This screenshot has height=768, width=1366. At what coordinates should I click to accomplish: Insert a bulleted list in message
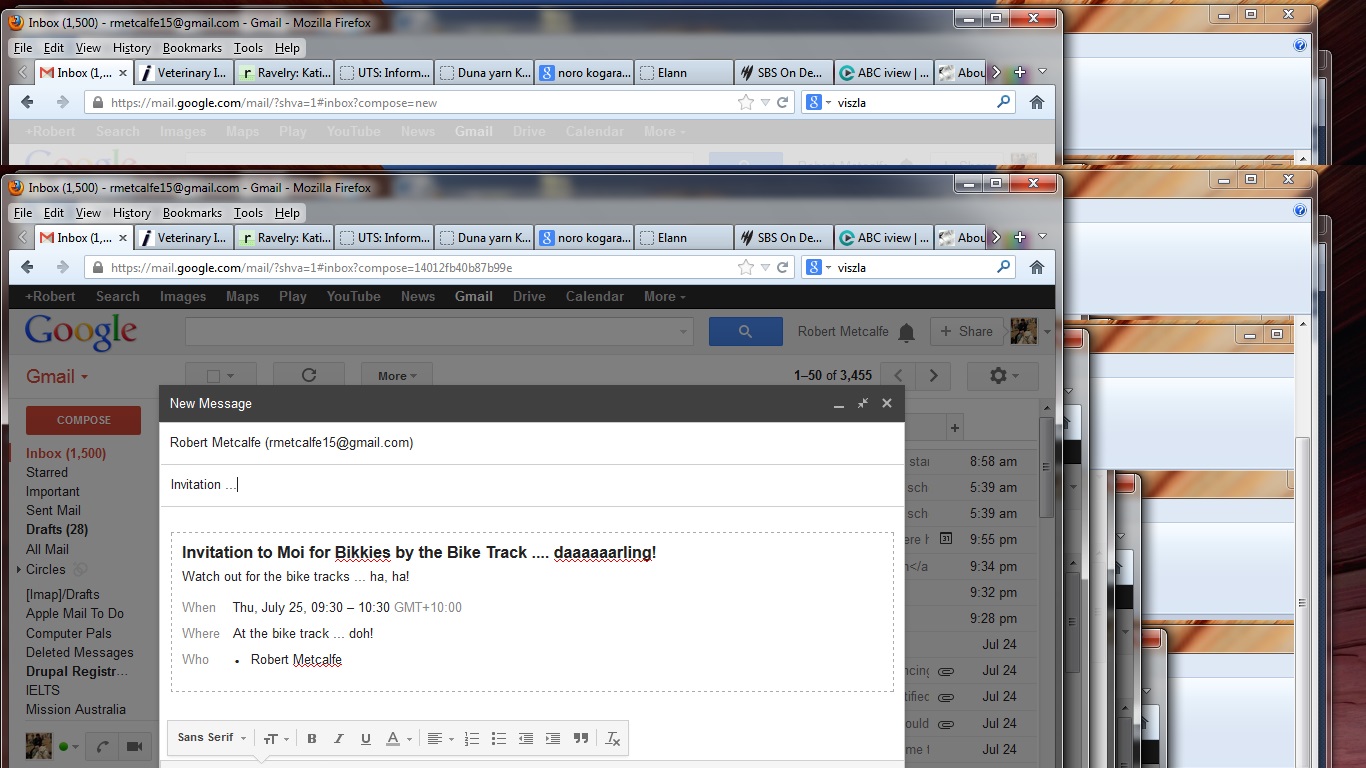[x=499, y=739]
